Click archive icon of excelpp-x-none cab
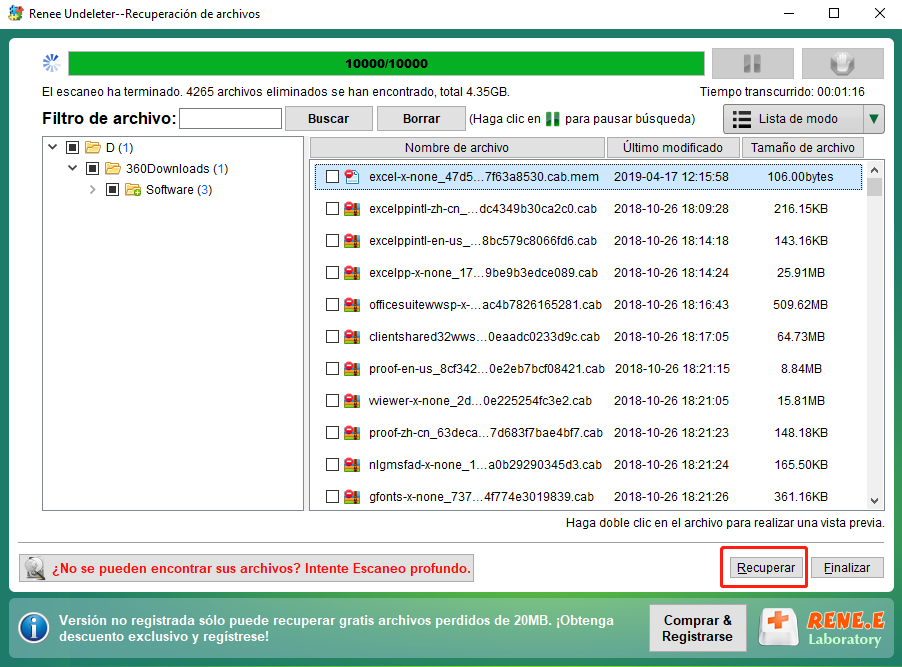The width and height of the screenshot is (902, 667). coord(352,273)
